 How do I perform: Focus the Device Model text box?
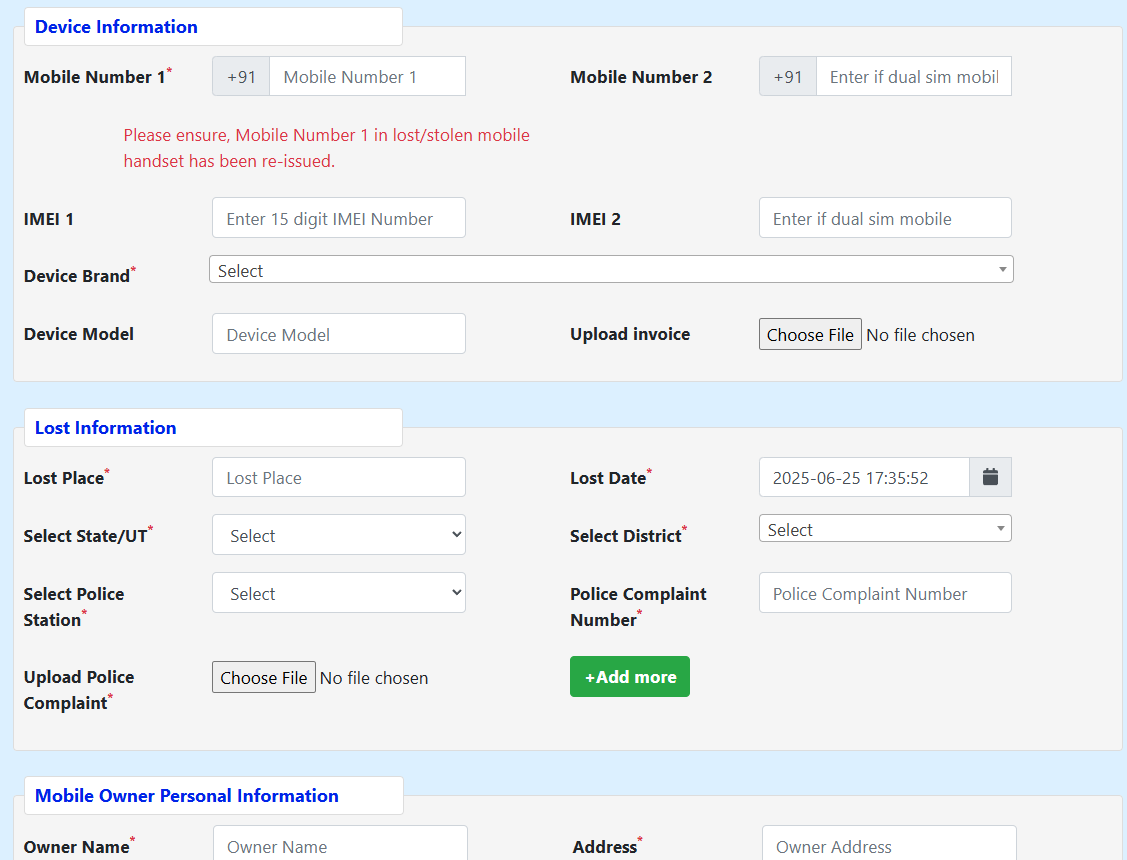click(338, 334)
